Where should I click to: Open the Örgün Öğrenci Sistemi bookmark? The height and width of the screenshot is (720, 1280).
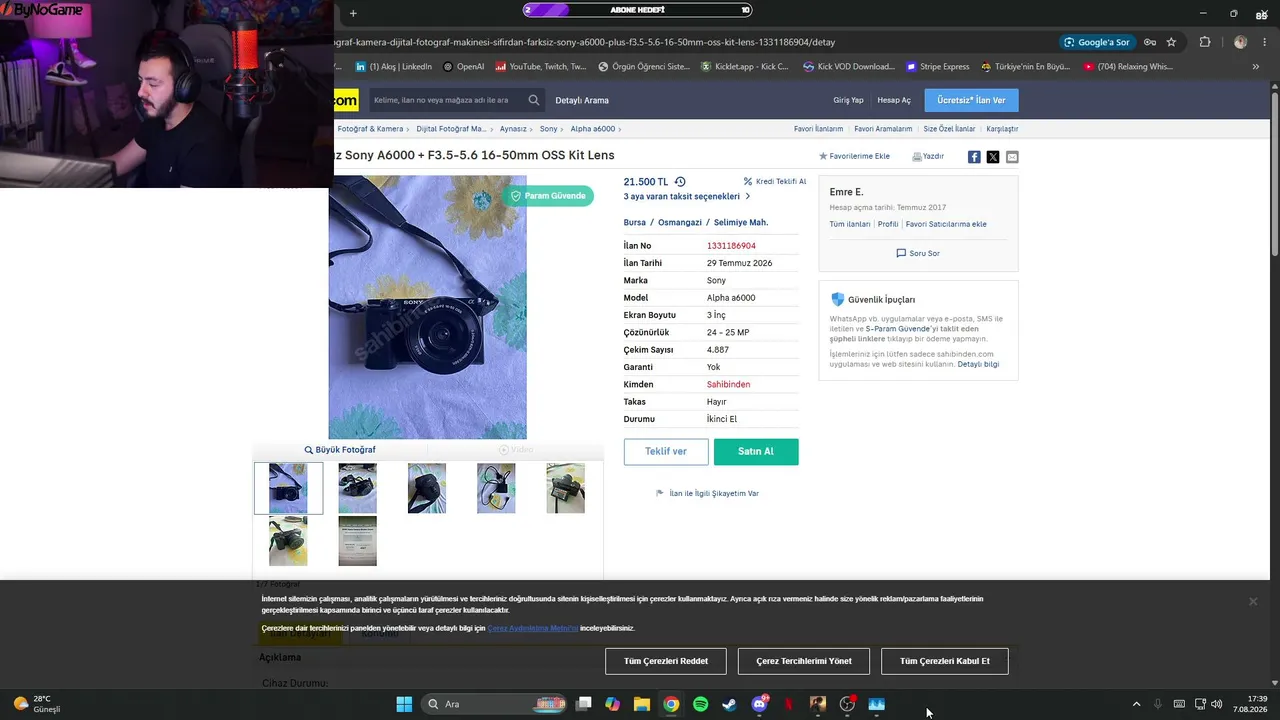click(x=644, y=67)
